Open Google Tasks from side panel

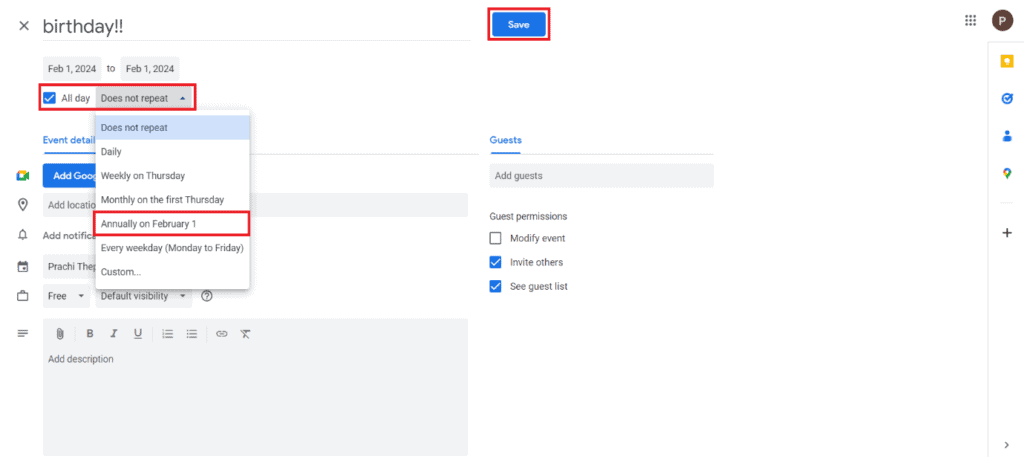[1007, 98]
